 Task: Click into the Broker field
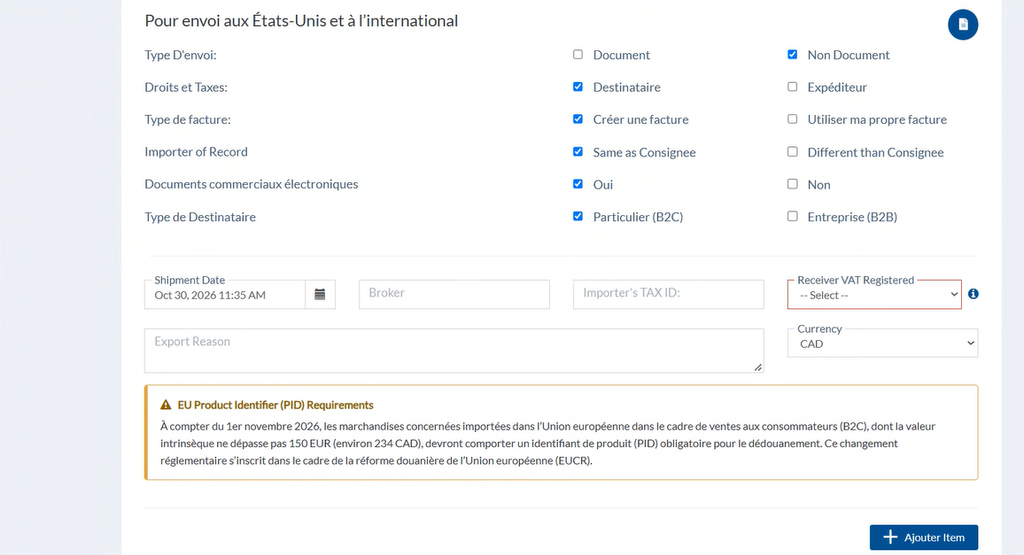pos(454,294)
